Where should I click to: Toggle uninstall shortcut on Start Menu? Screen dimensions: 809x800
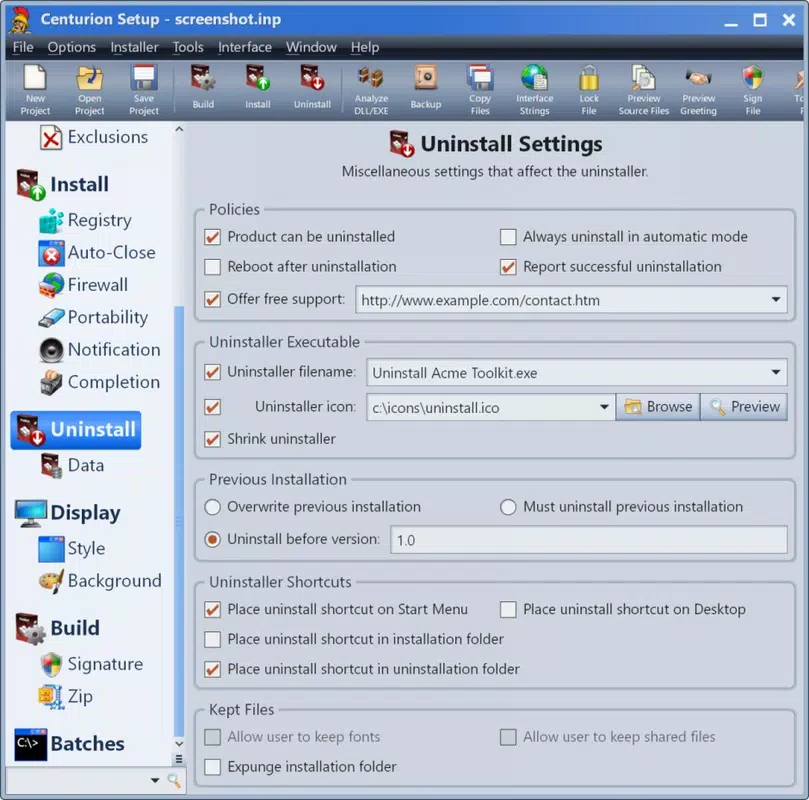click(x=213, y=610)
